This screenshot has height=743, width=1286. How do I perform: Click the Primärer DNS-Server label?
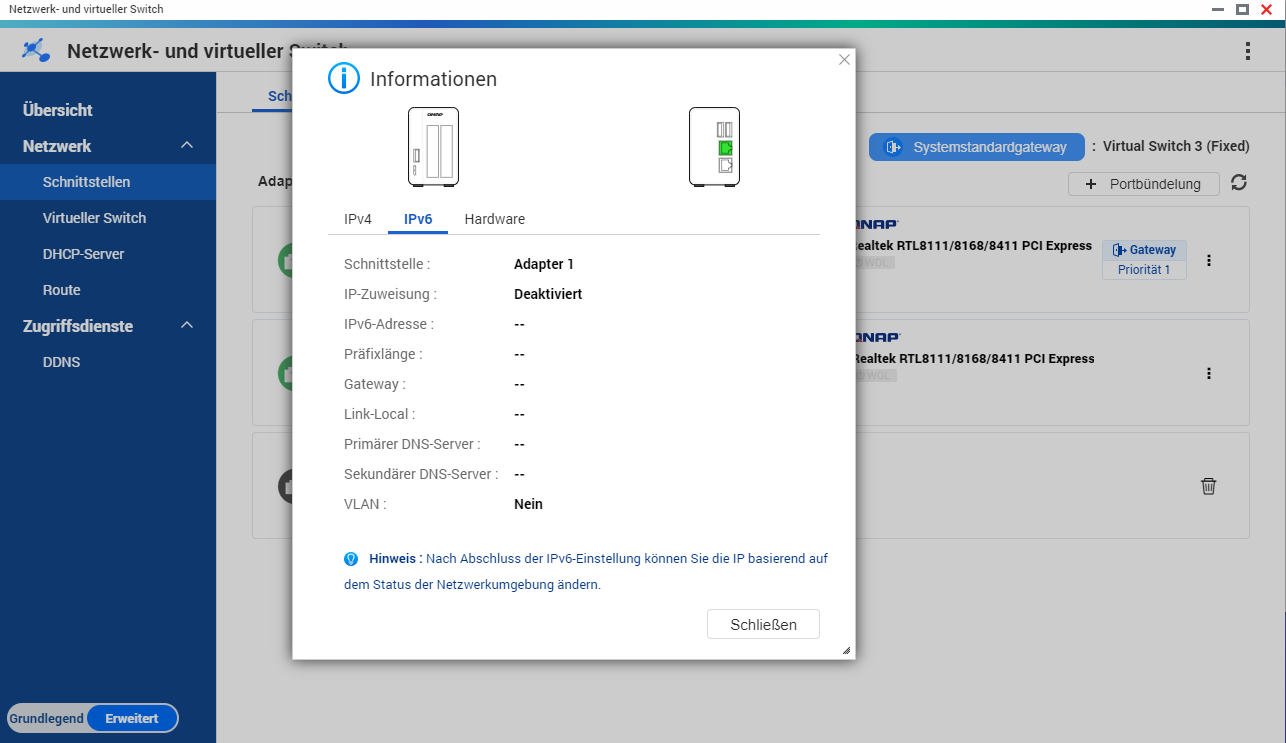pos(412,444)
